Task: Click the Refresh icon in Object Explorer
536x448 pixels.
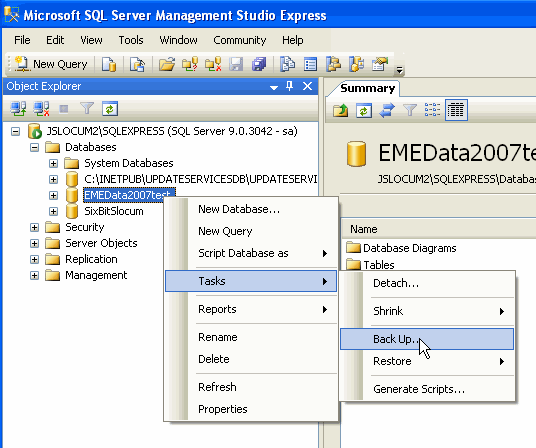Action: pos(110,109)
